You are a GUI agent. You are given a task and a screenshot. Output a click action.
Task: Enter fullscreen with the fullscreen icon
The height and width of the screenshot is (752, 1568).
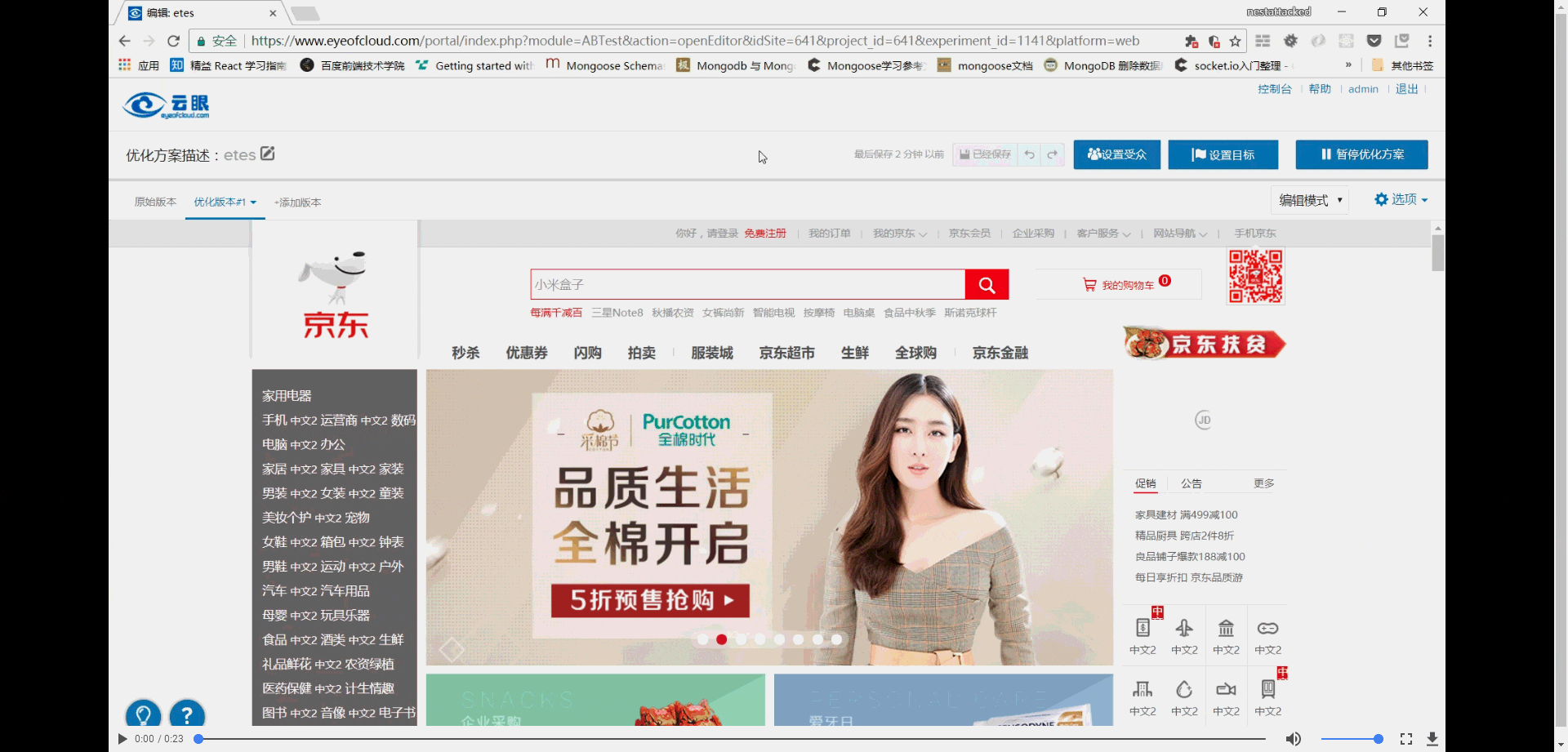click(1405, 739)
